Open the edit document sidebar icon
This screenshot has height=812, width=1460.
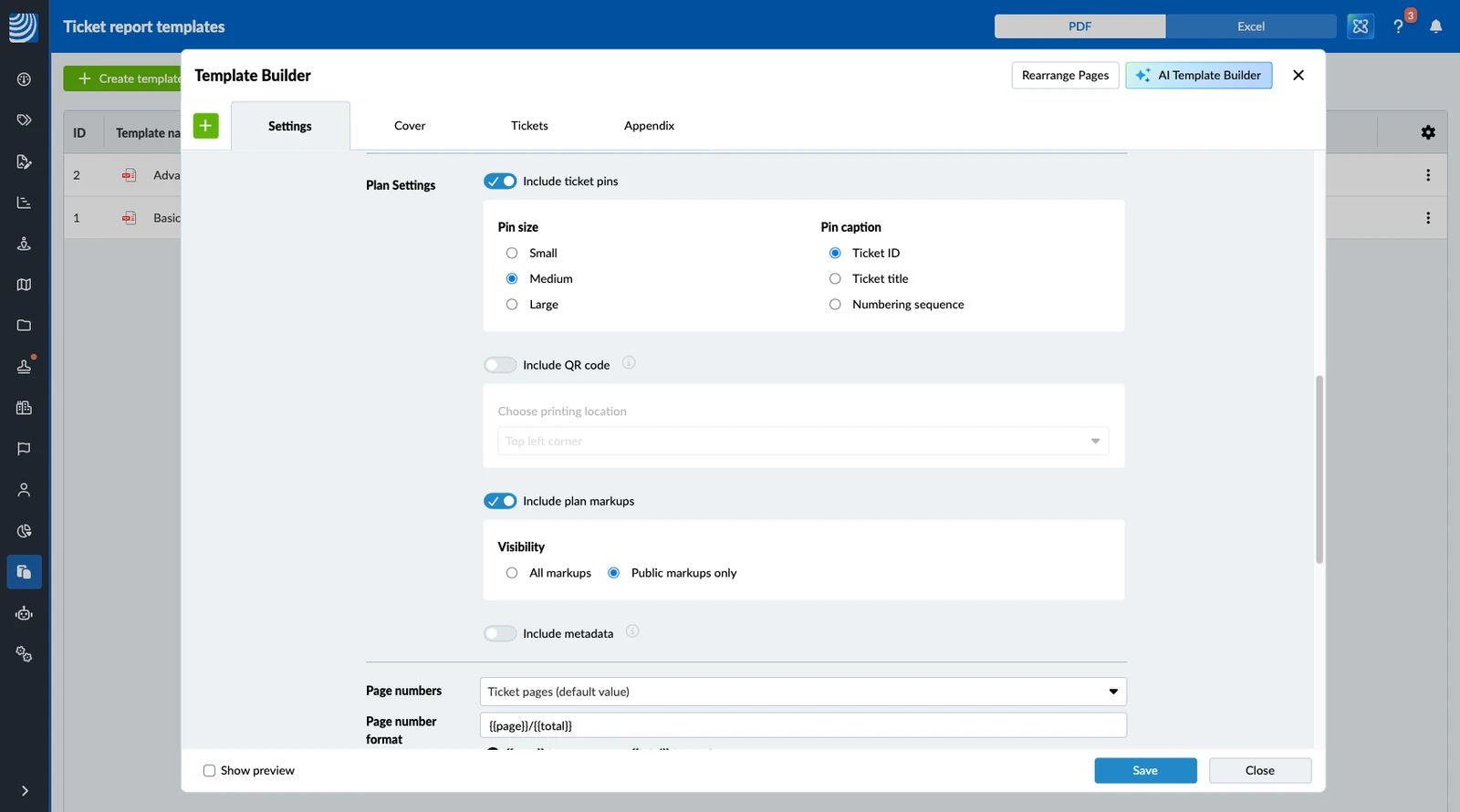point(24,161)
